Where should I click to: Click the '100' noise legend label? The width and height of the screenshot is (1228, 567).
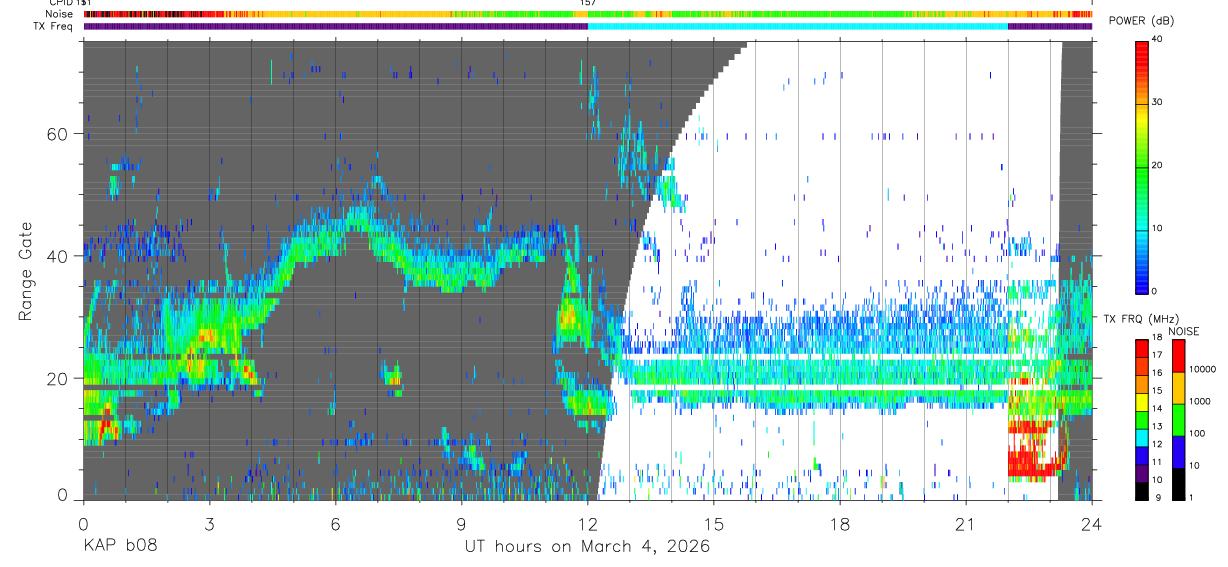point(1198,433)
